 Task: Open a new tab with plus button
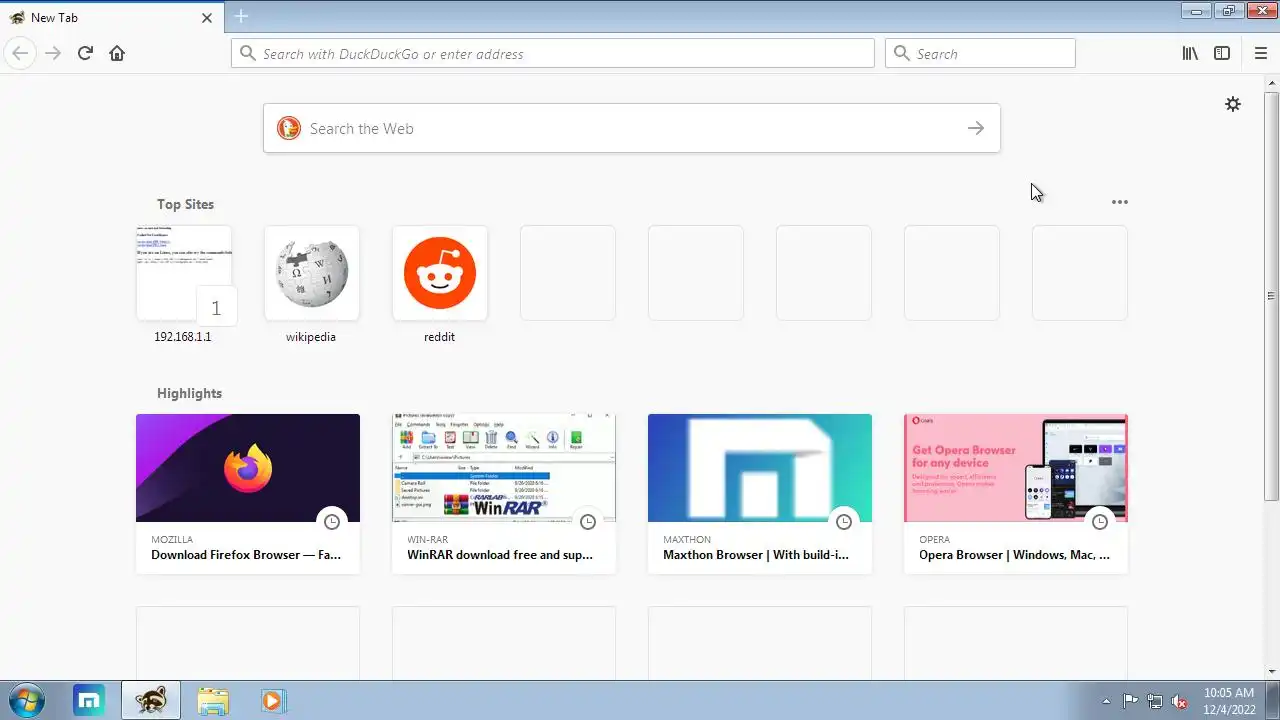(x=241, y=16)
